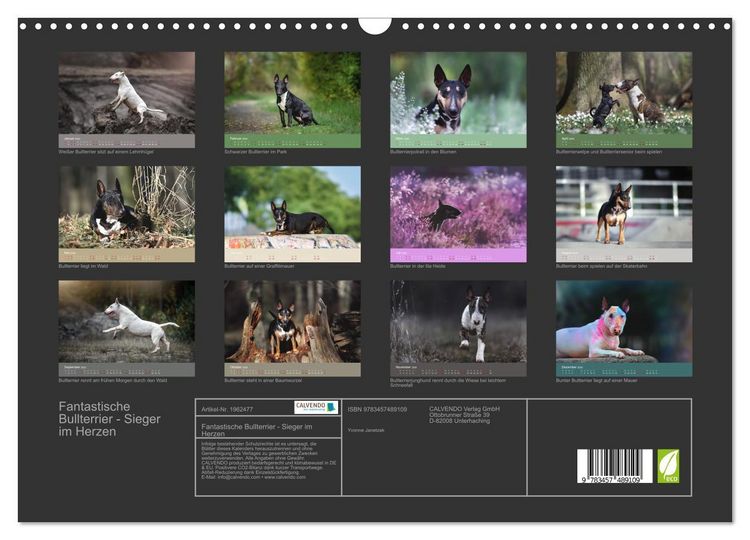Click caption 'Bunter Bullterrier liegt auf einer Mauer'

[596, 380]
